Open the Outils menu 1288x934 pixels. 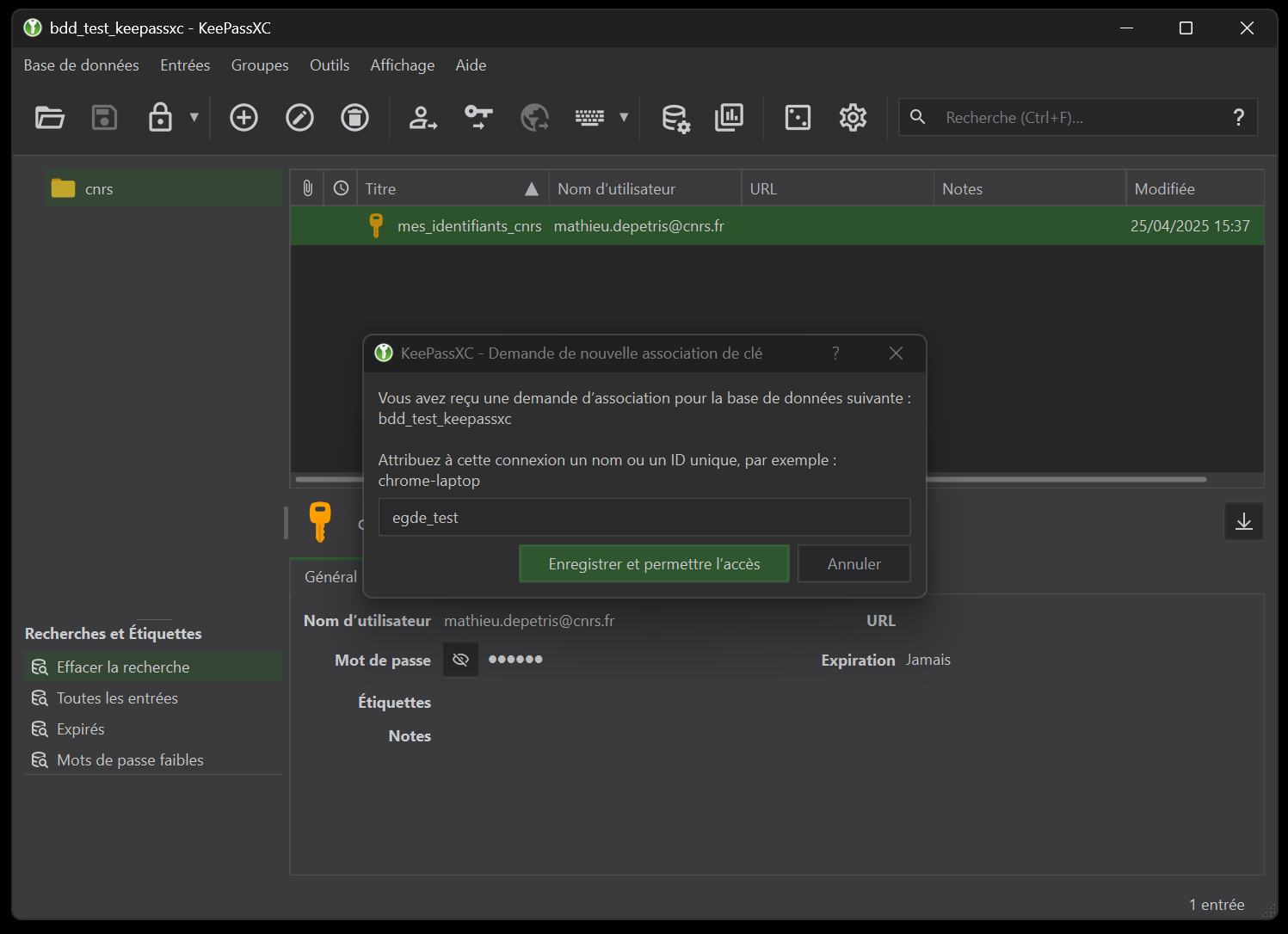330,65
